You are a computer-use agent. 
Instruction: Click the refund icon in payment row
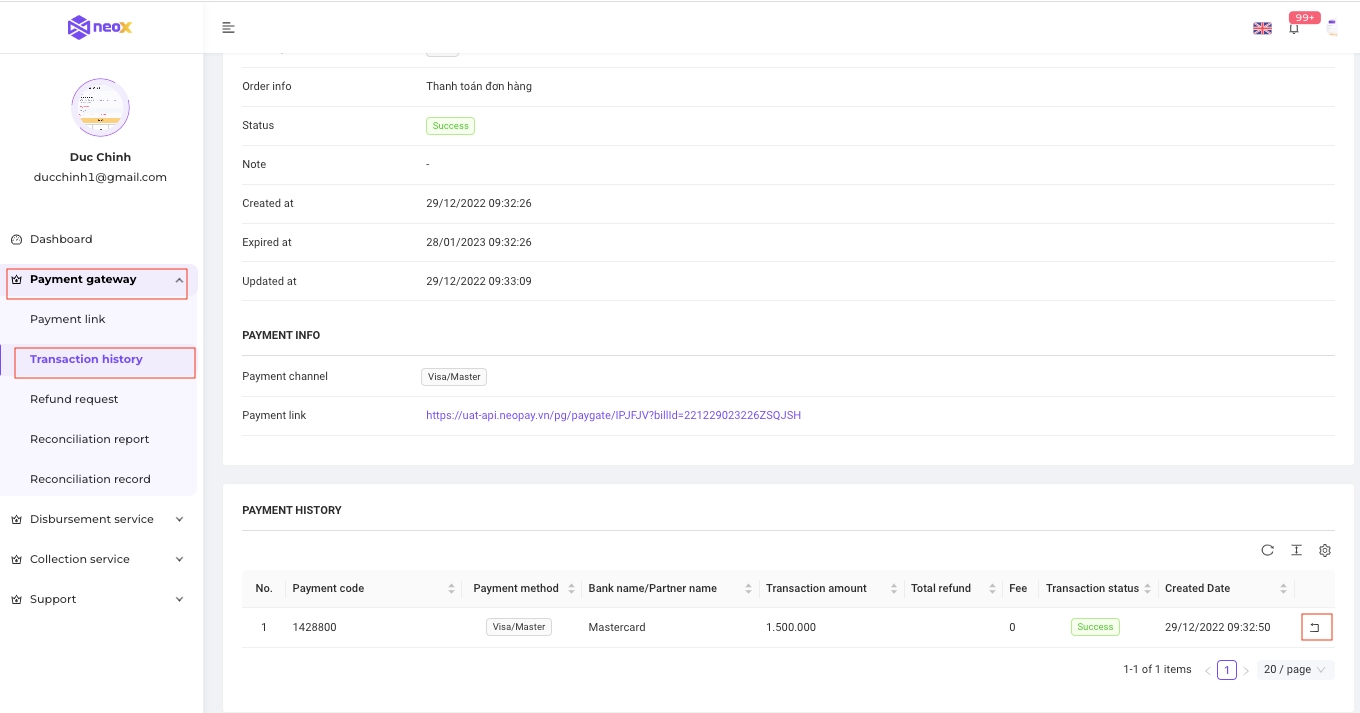click(1315, 628)
